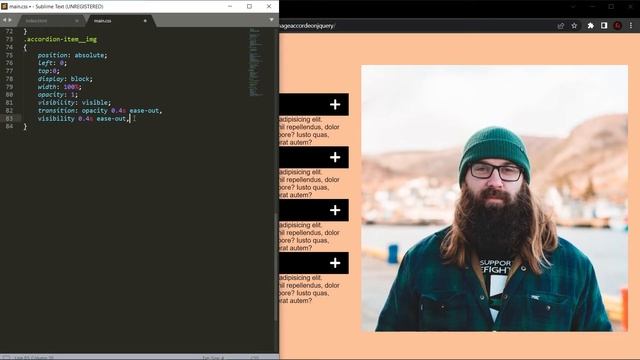Click line number 73 in the gutter
640x360 pixels.
(x=9, y=39)
